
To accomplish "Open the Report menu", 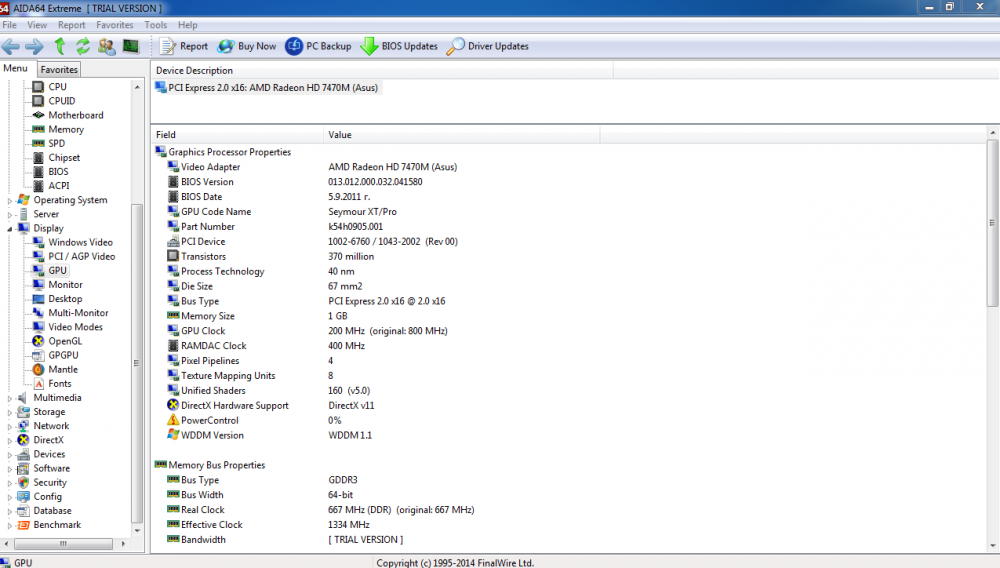I will click(x=71, y=25).
